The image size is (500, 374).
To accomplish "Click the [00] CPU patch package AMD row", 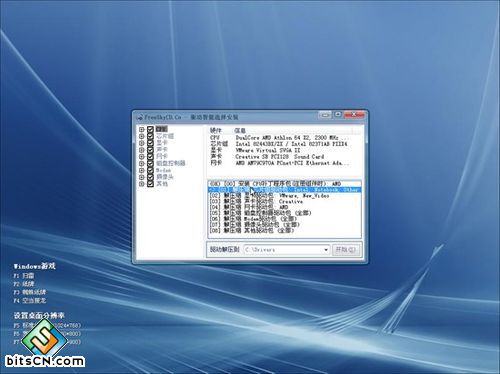I will tap(284, 184).
